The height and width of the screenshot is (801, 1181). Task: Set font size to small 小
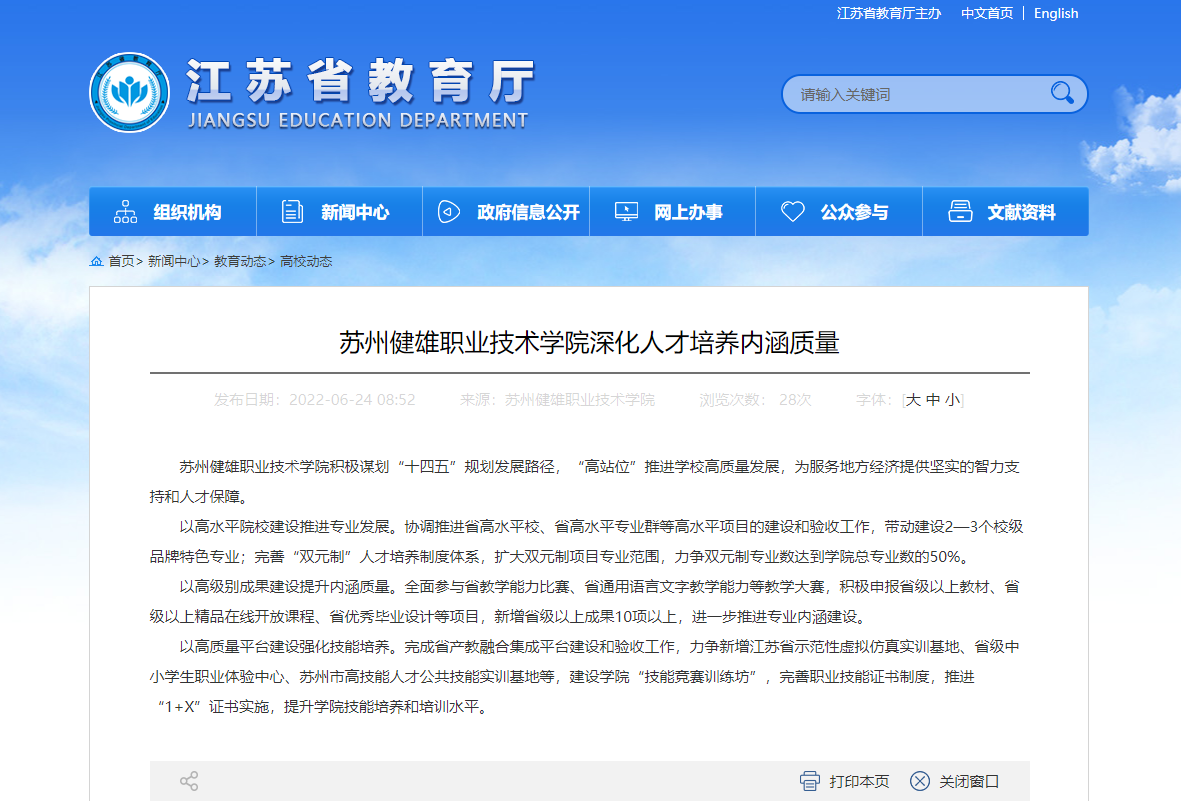[x=952, y=400]
